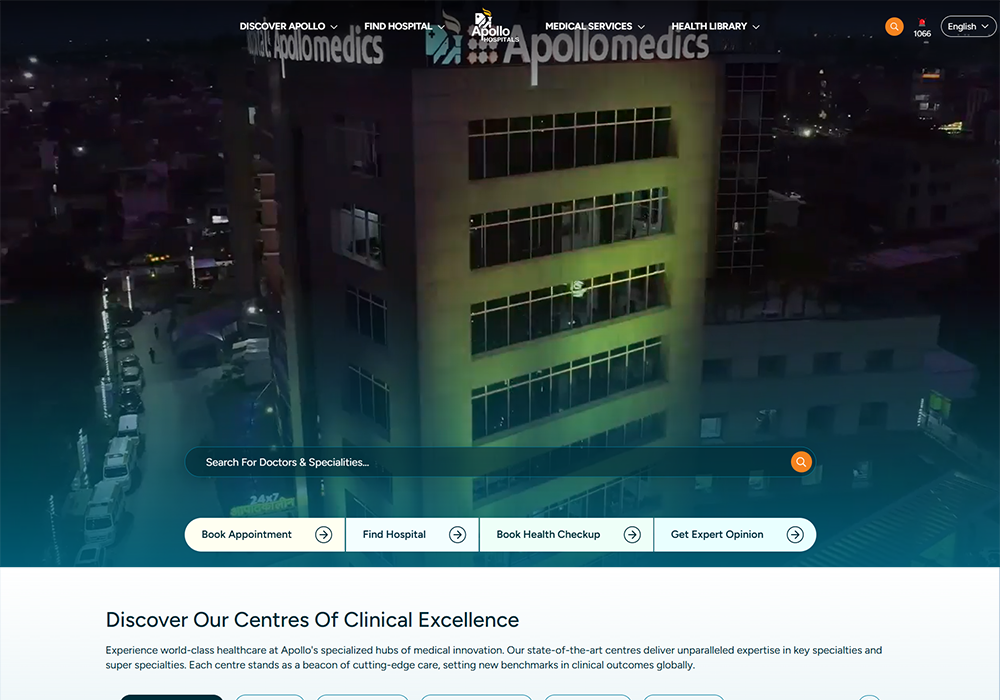Click the Apollo Hospitals logo in the header
The image size is (1000, 700).
point(494,26)
